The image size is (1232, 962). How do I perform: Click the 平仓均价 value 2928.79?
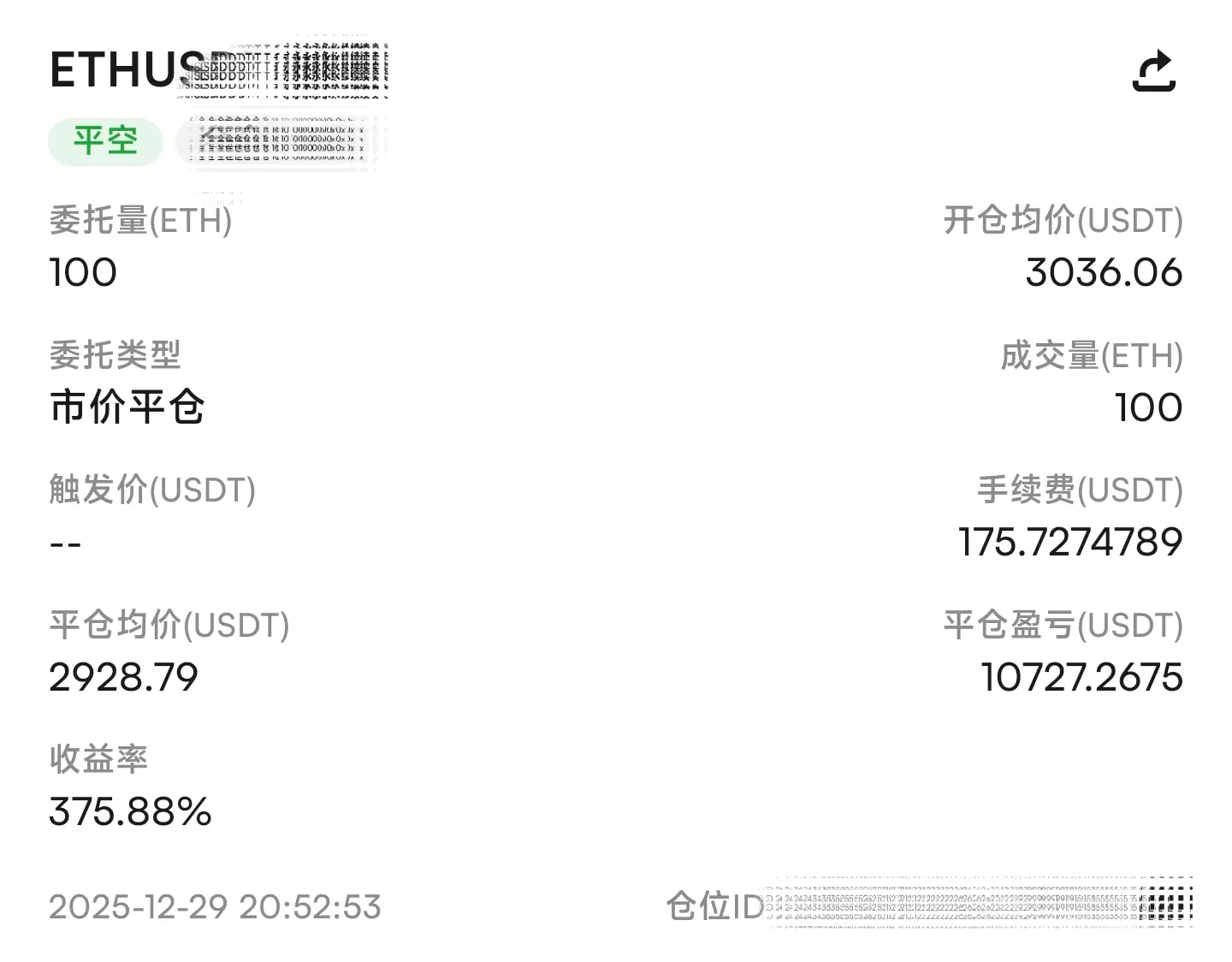coord(122,677)
